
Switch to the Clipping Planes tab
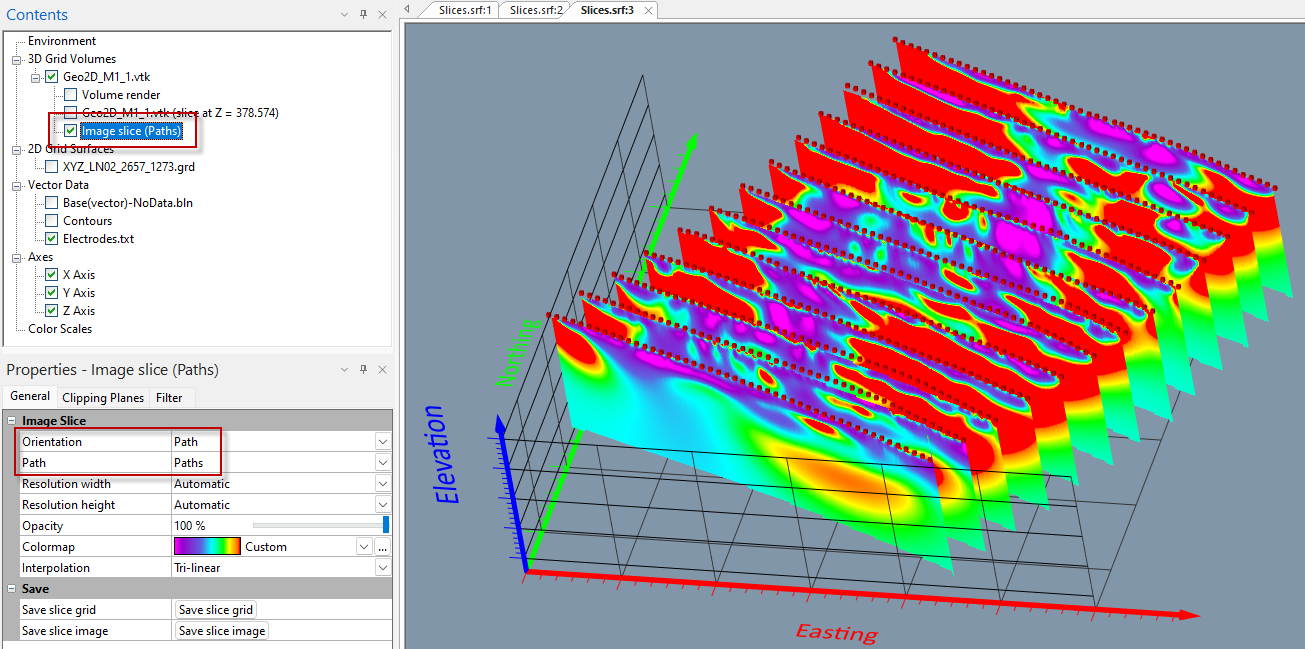point(103,398)
